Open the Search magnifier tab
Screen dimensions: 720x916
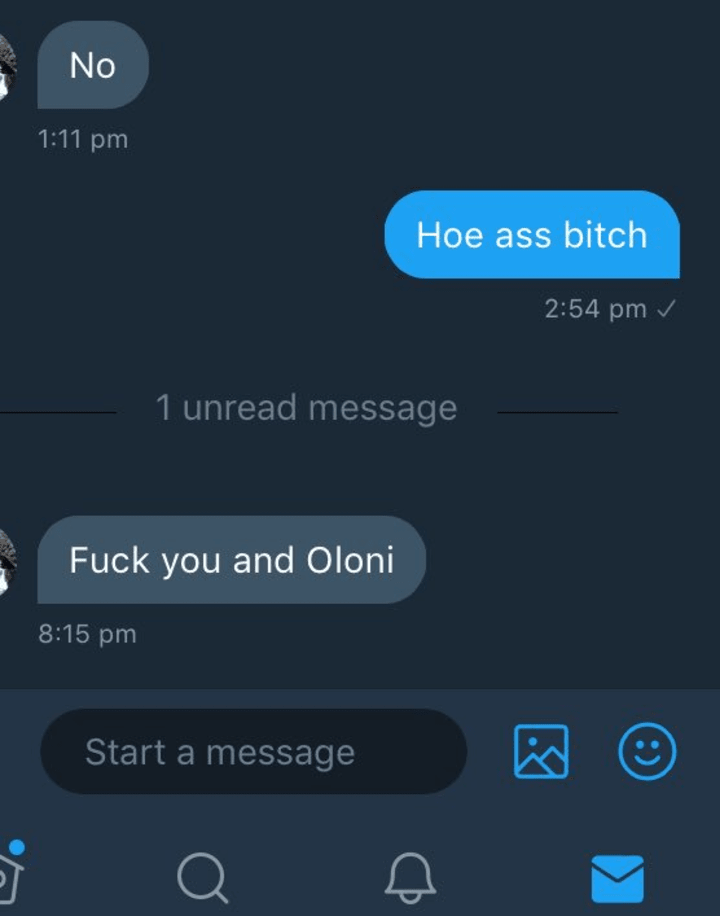(202, 877)
